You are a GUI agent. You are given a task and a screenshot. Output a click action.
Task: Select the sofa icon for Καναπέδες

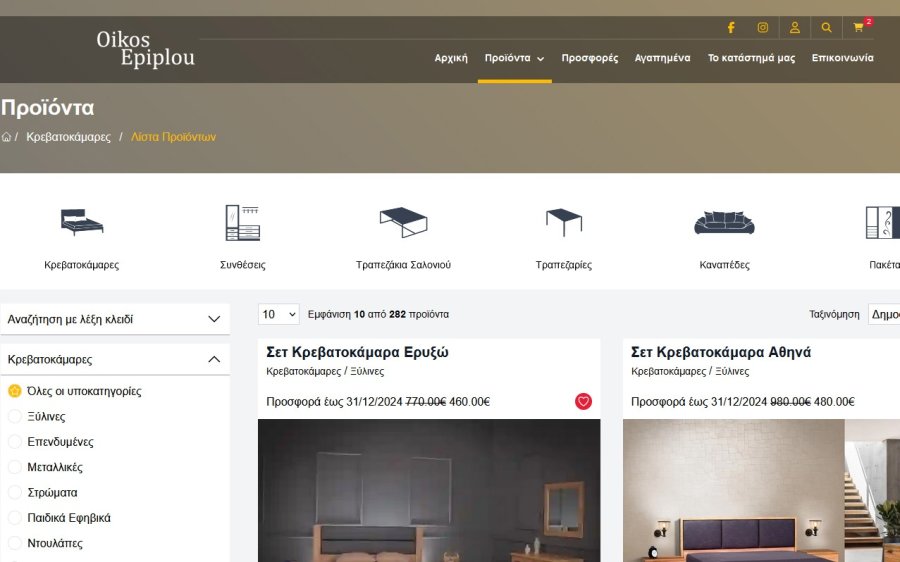tap(724, 223)
